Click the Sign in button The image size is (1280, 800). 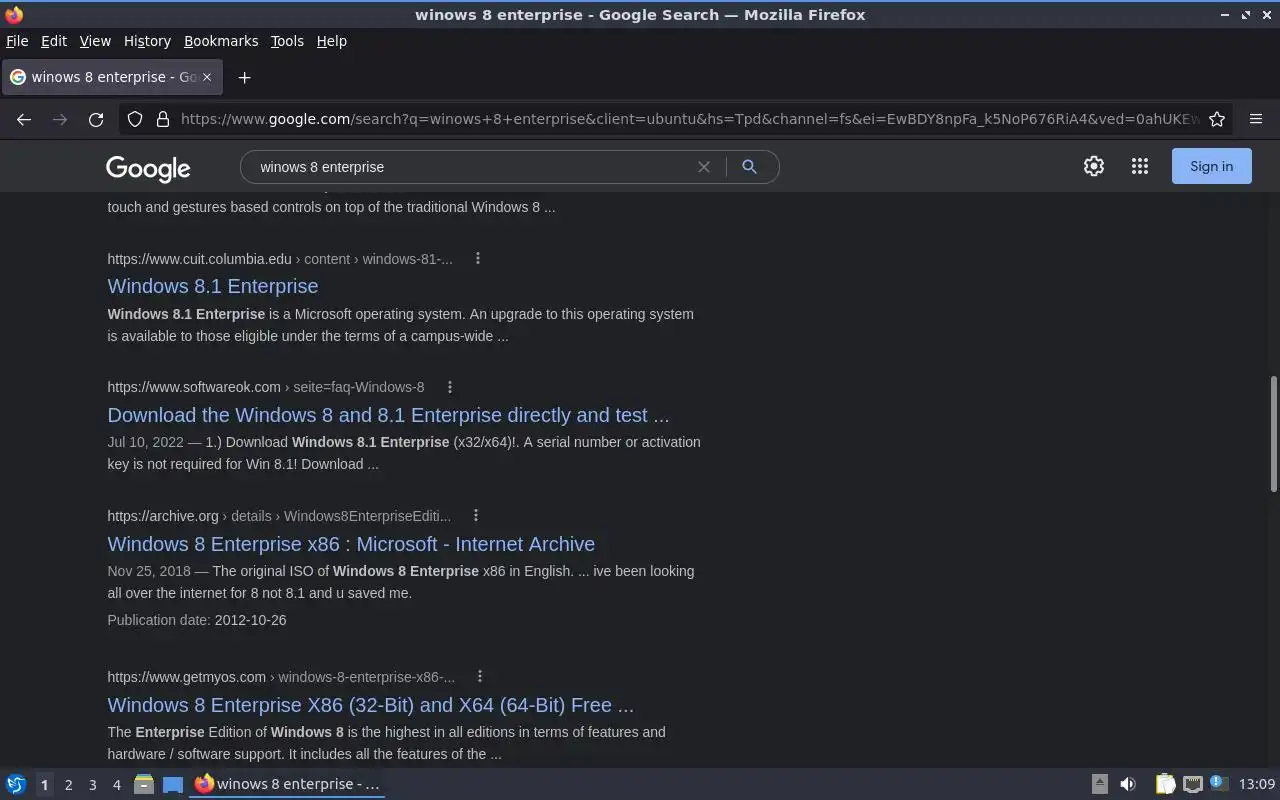(x=1211, y=167)
